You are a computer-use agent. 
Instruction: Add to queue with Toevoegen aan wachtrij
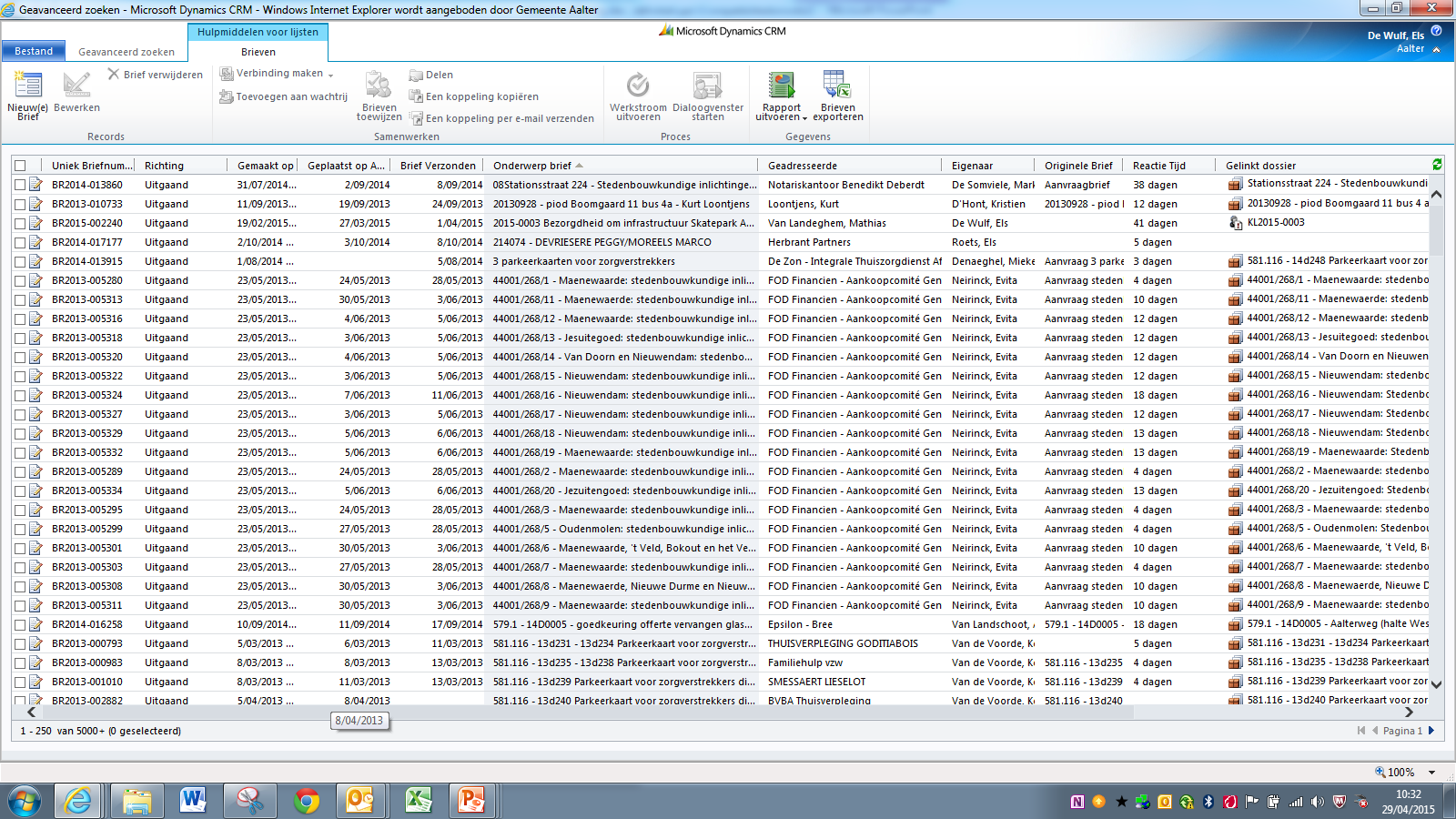[283, 96]
